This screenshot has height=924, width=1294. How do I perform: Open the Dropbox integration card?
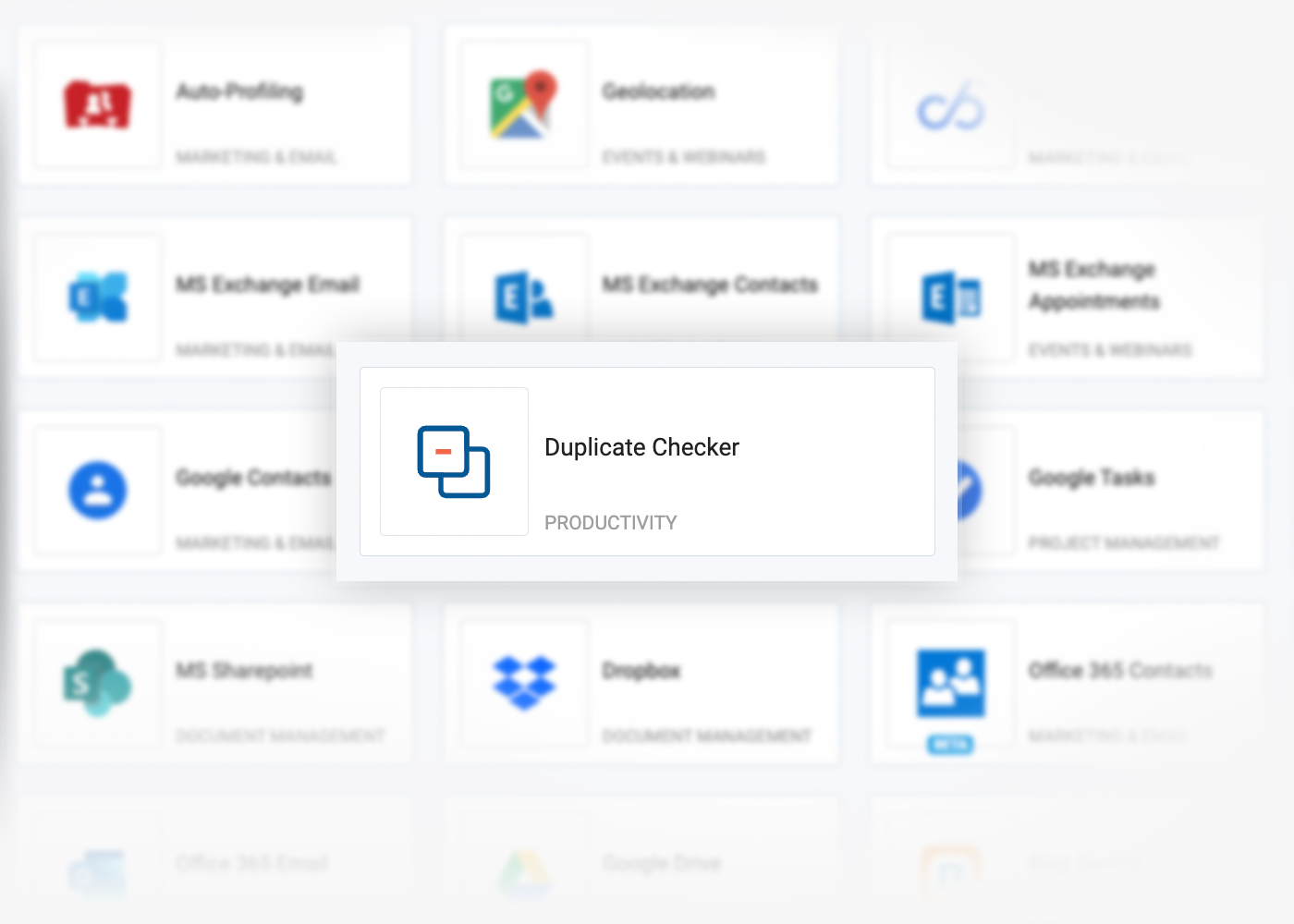click(x=640, y=684)
